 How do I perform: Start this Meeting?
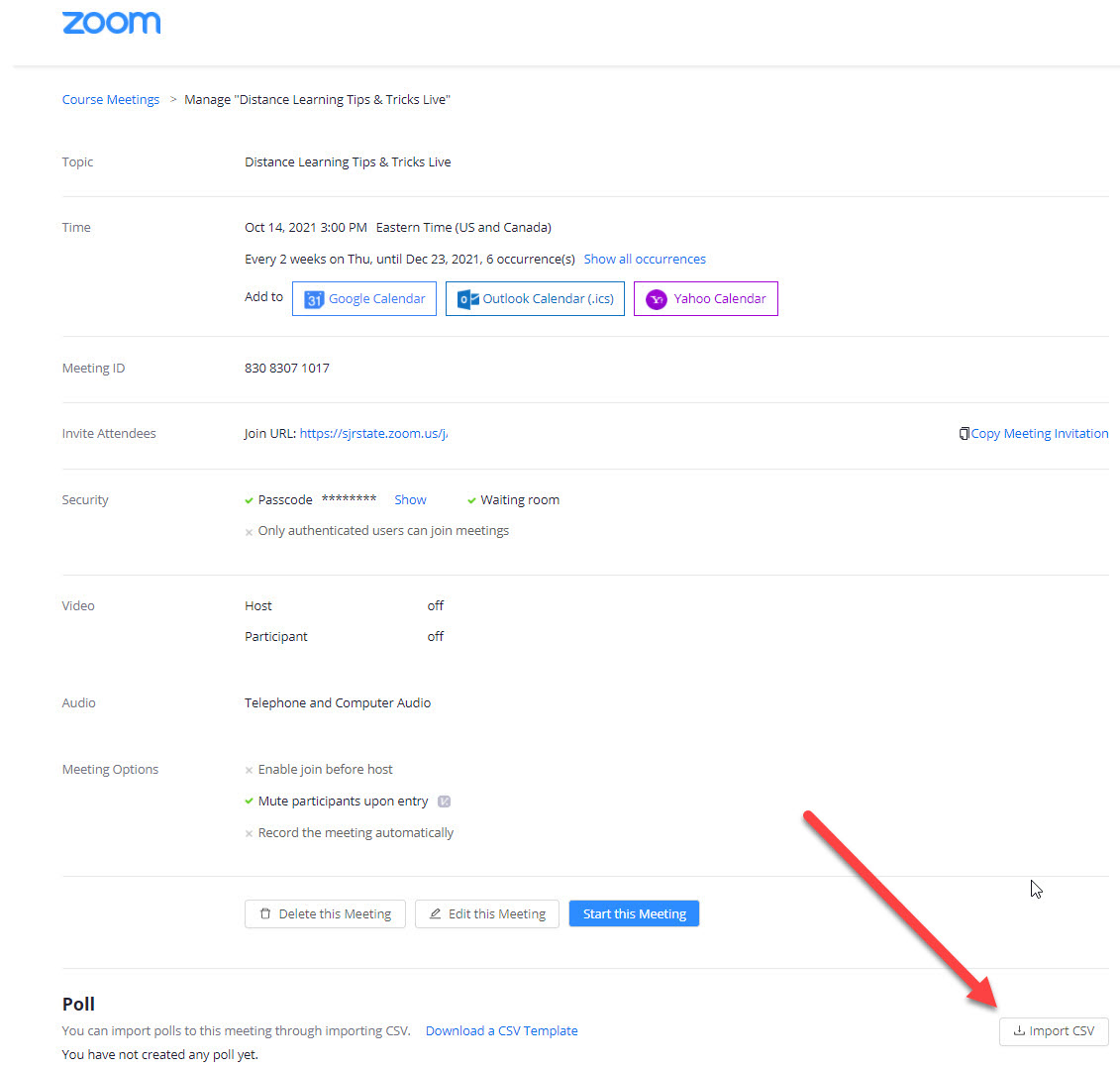(634, 913)
